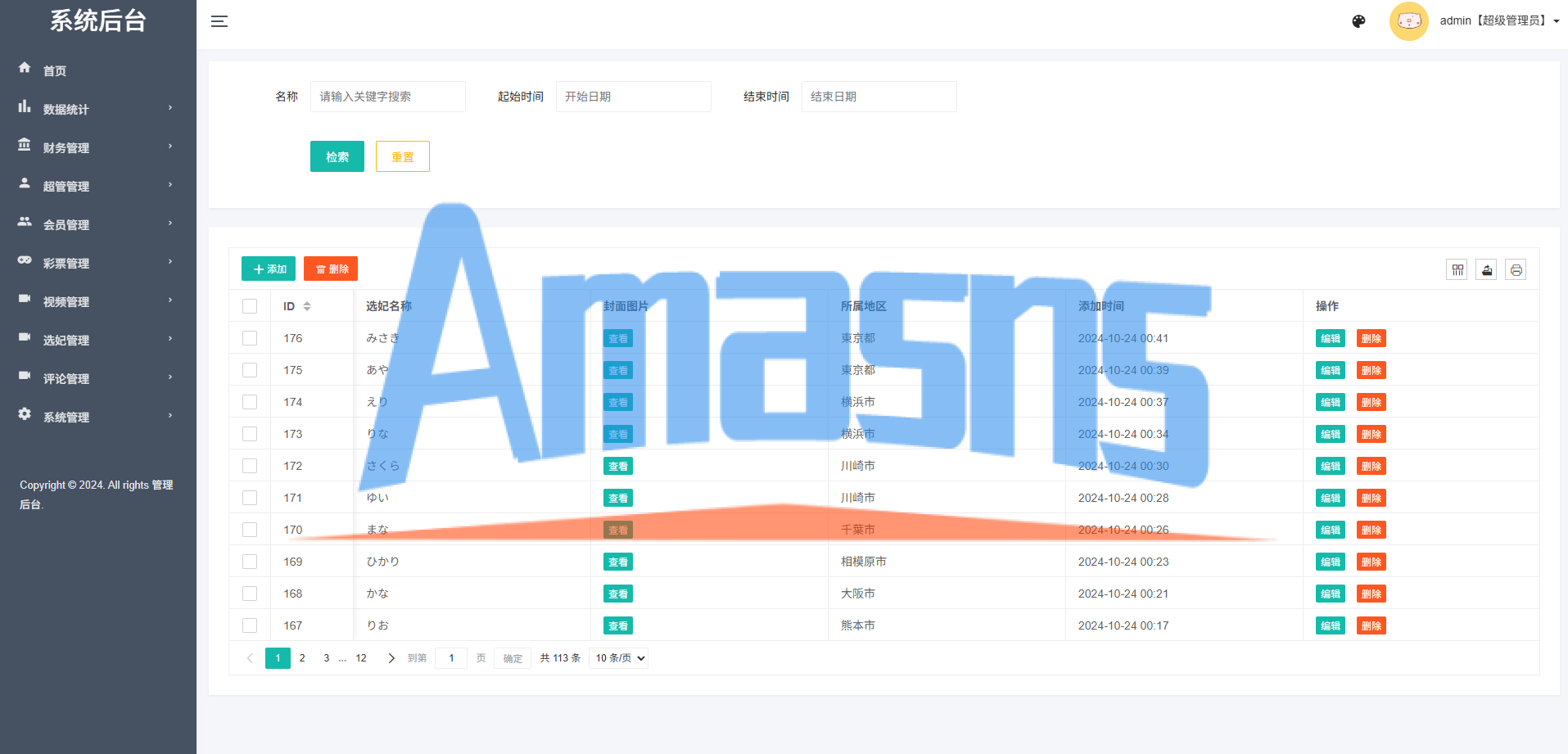This screenshot has width=1568, height=754.
Task: Click the group icon for 会员管理
Action: tap(25, 222)
